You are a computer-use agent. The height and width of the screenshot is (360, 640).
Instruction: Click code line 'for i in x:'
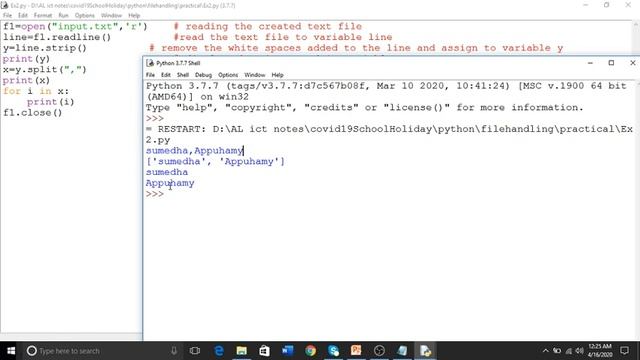click(36, 91)
